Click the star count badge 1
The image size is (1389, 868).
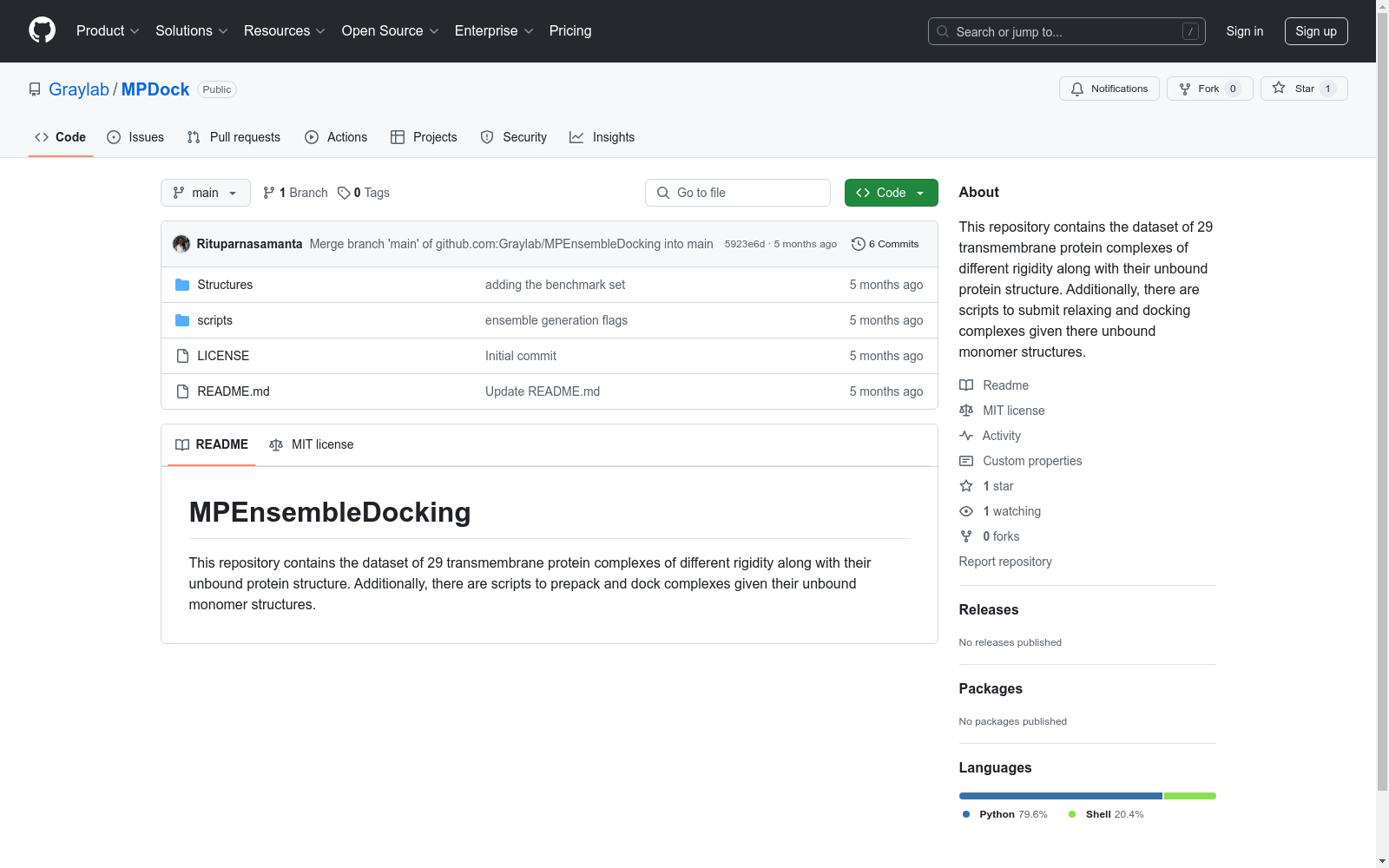1327,89
